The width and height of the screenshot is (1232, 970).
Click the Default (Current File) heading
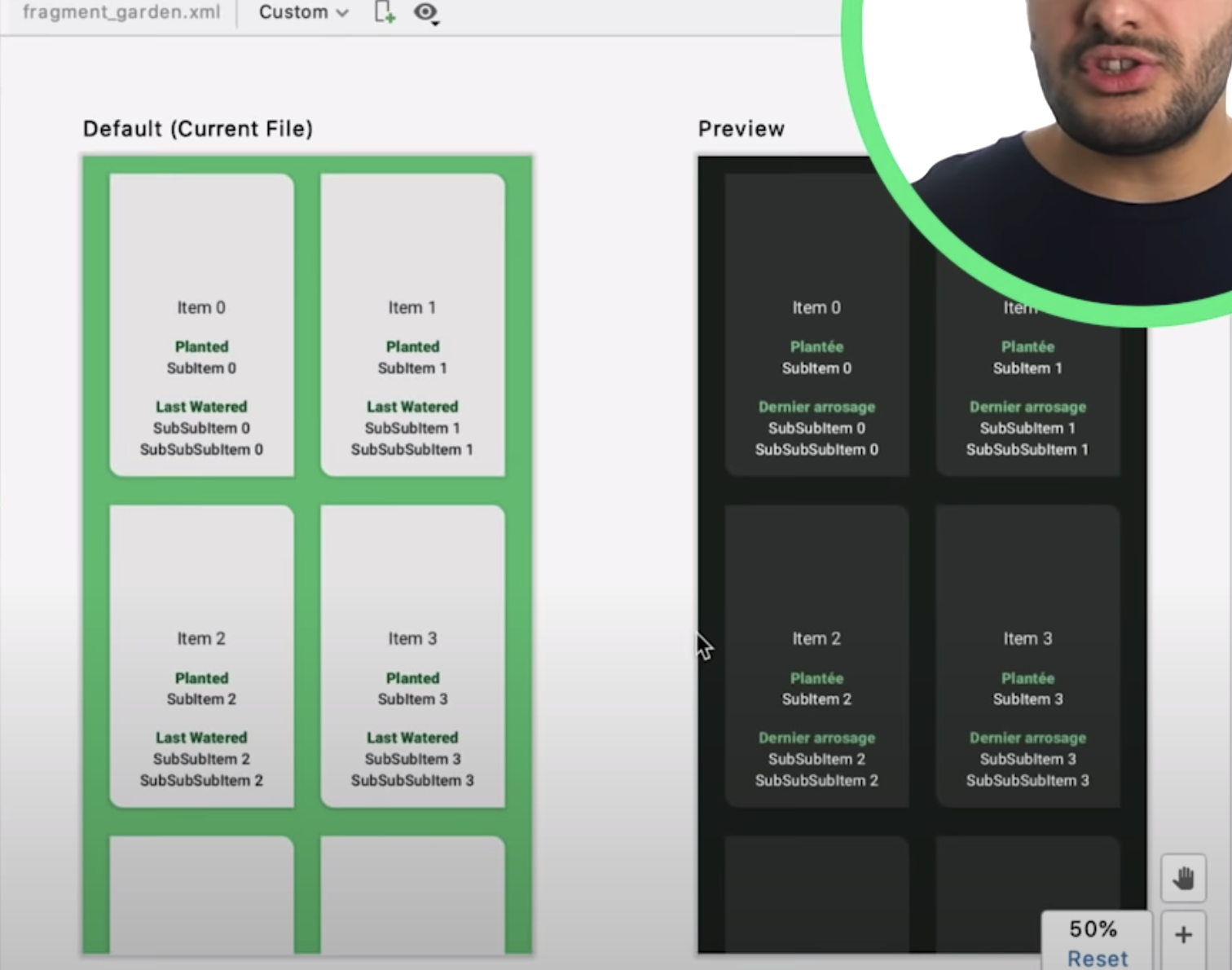[x=197, y=128]
